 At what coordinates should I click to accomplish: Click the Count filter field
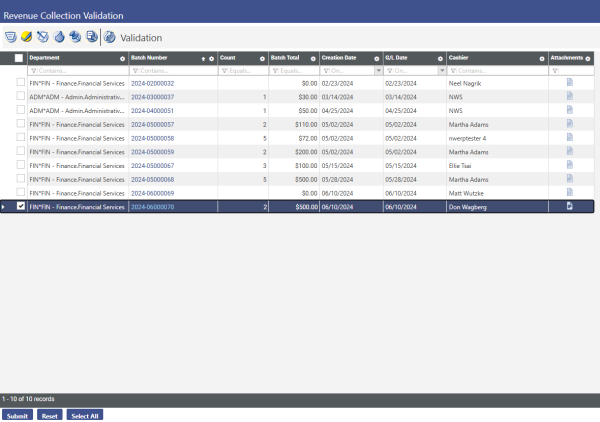coord(243,70)
